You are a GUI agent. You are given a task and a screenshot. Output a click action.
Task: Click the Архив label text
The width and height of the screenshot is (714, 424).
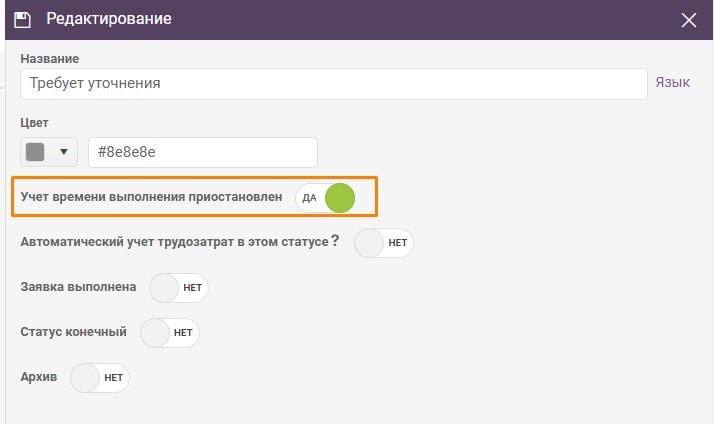point(39,377)
